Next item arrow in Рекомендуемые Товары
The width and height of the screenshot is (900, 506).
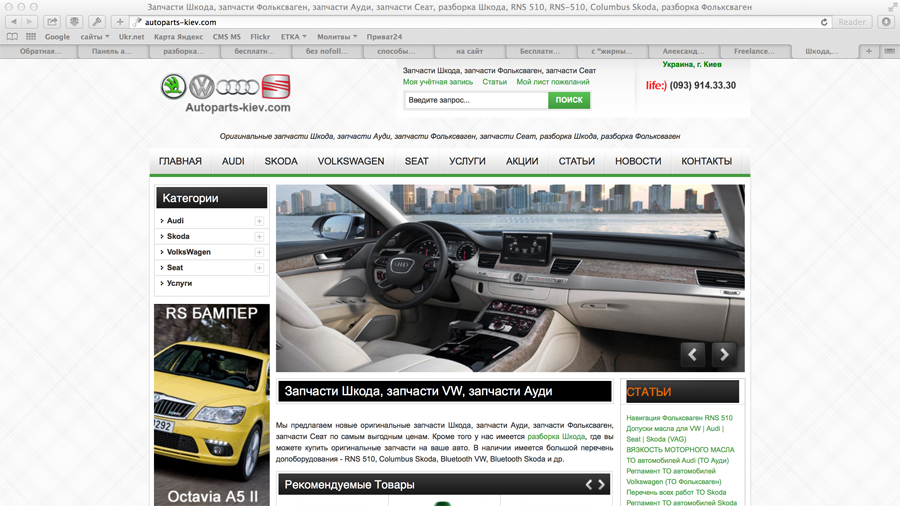[x=602, y=485]
